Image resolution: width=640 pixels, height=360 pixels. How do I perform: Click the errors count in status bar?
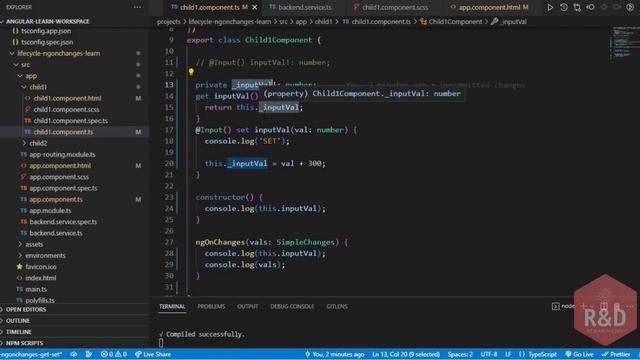tap(107, 354)
